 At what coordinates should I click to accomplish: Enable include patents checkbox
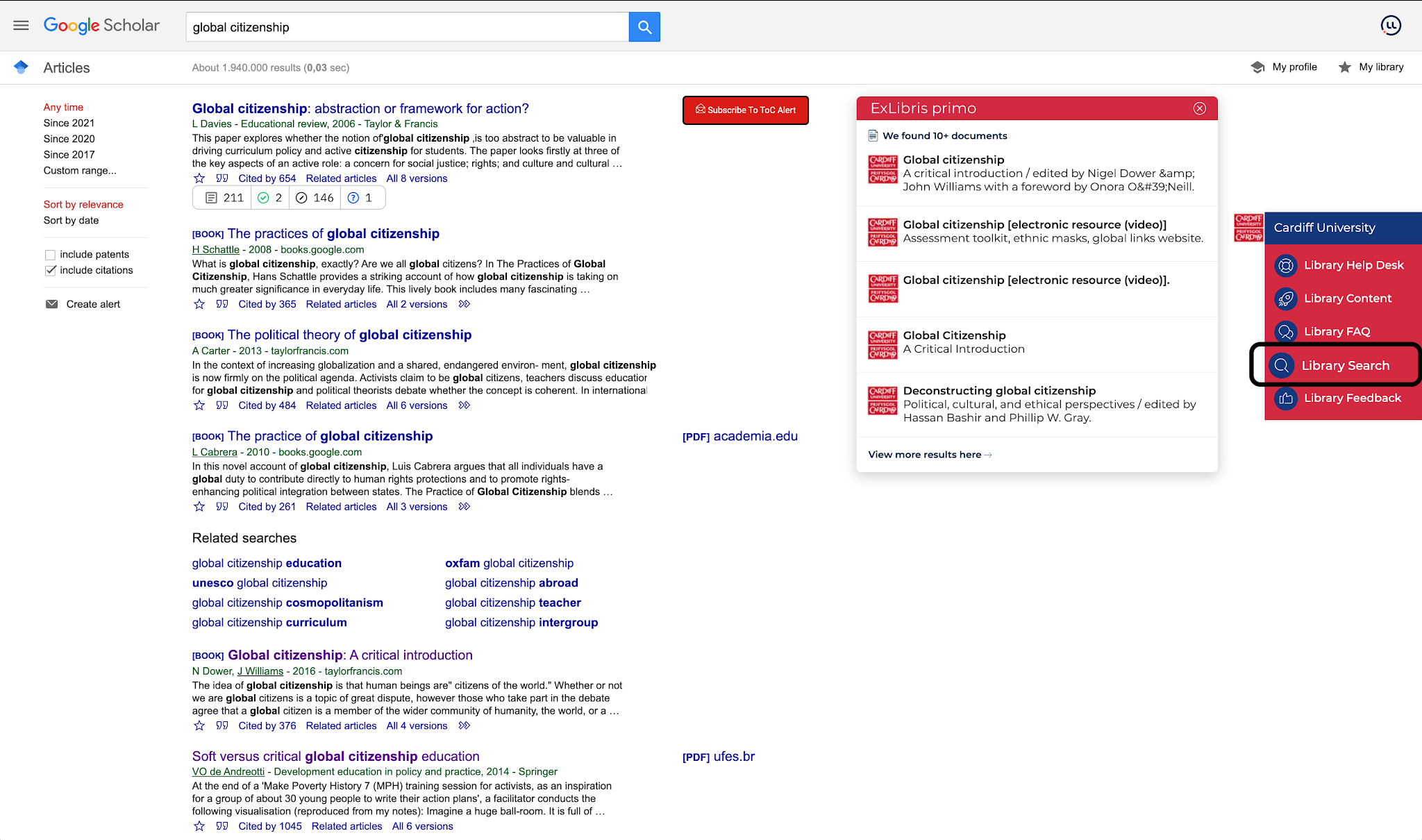pos(50,255)
